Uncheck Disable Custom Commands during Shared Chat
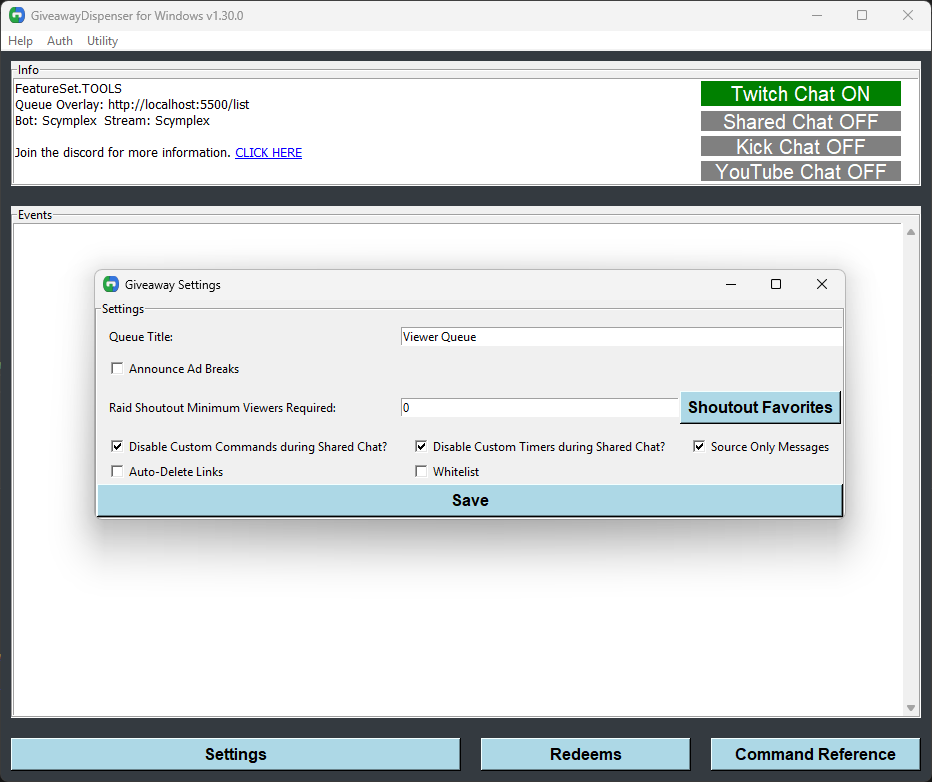932x782 pixels. click(117, 446)
